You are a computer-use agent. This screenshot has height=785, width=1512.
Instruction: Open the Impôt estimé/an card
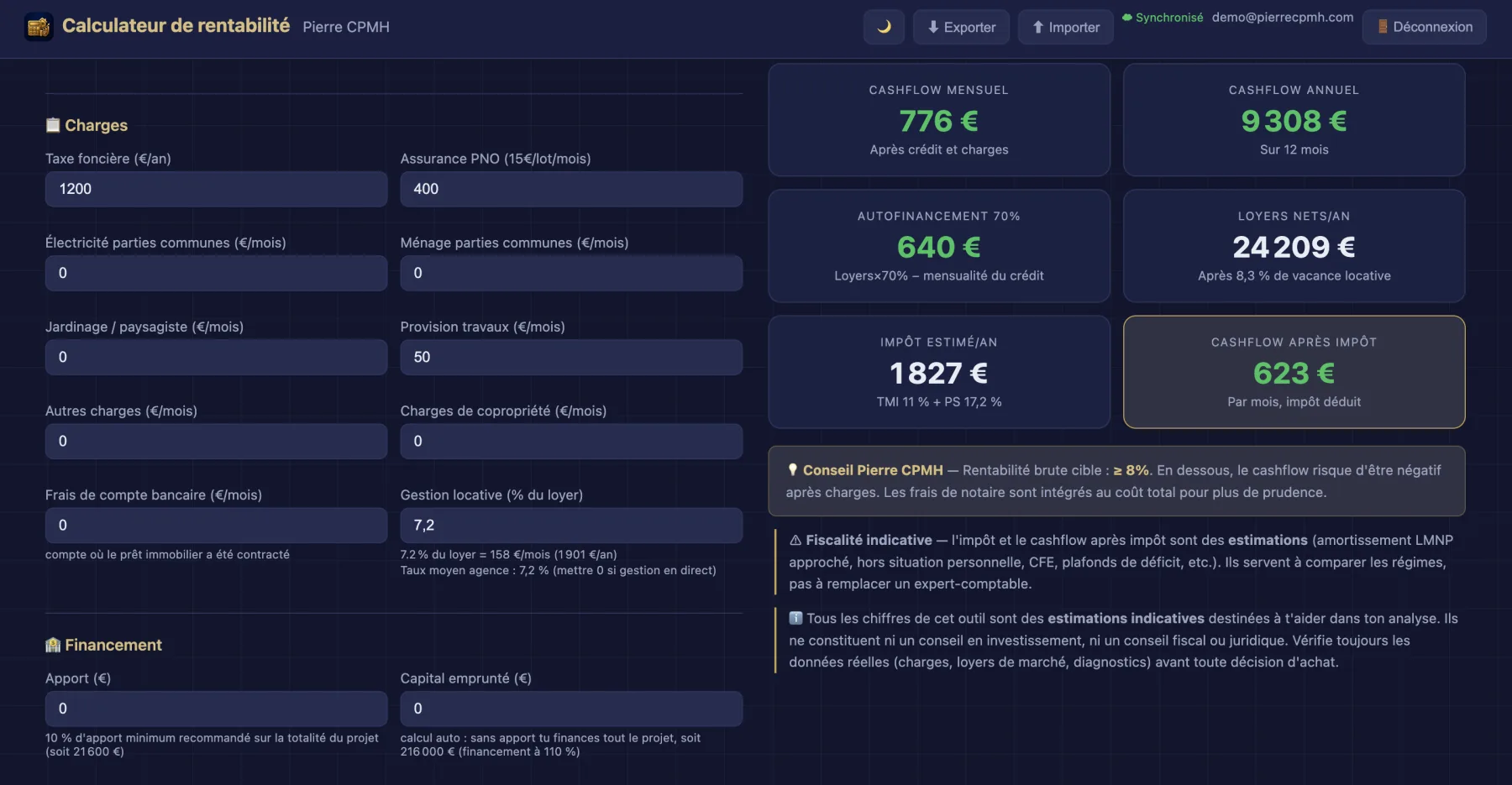coord(939,372)
